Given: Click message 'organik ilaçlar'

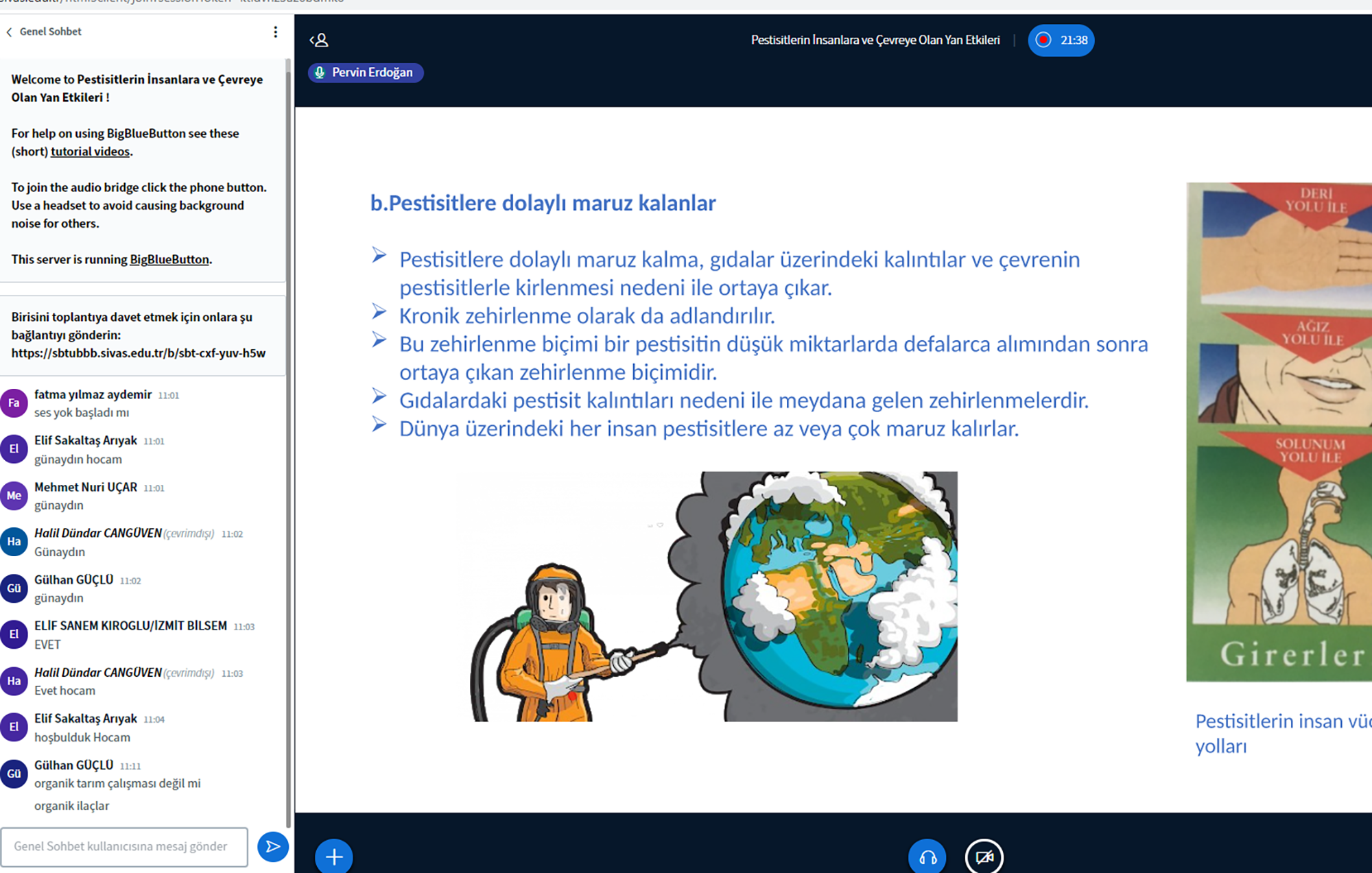Looking at the screenshot, I should pos(71,806).
